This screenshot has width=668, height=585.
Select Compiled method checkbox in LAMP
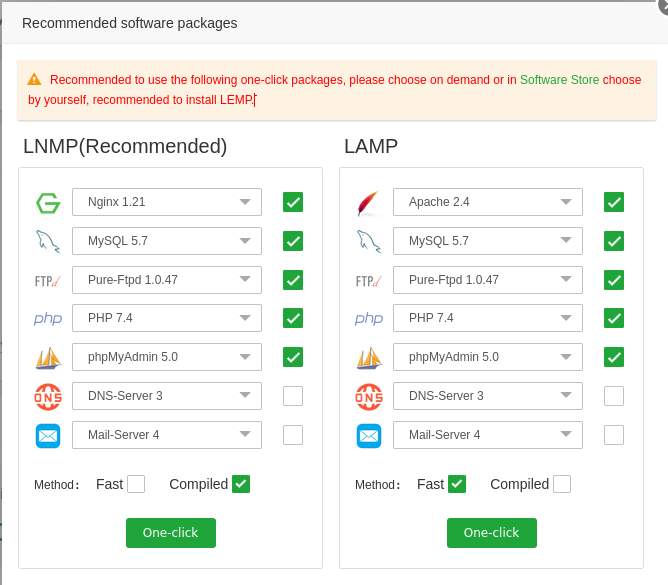coord(562,484)
